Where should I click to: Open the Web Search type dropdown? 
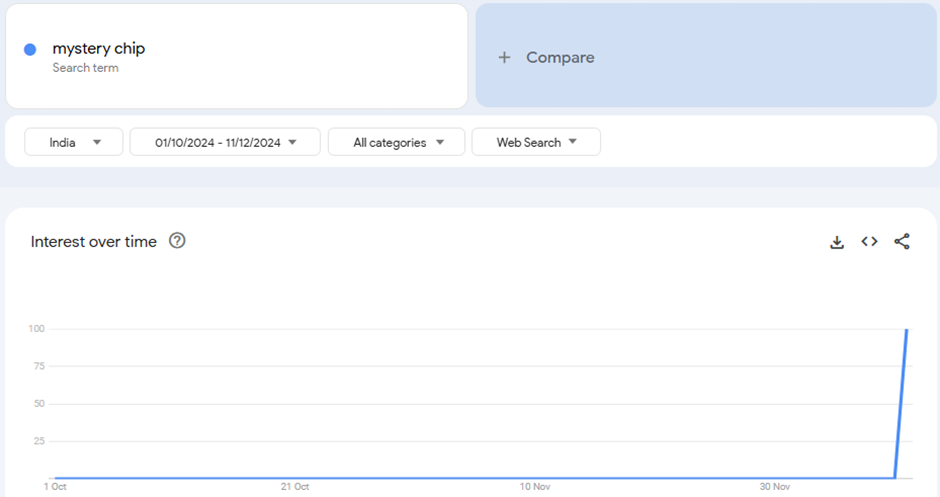(x=536, y=142)
